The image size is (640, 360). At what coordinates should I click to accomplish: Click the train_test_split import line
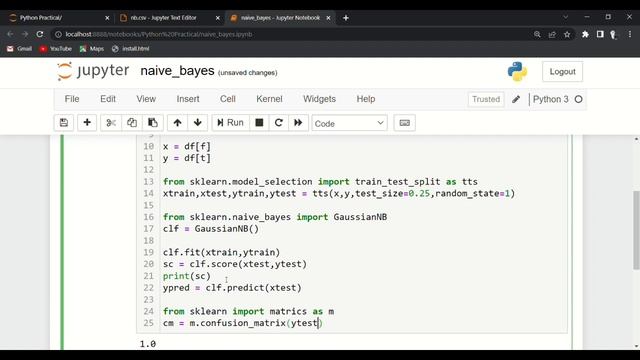(320, 182)
